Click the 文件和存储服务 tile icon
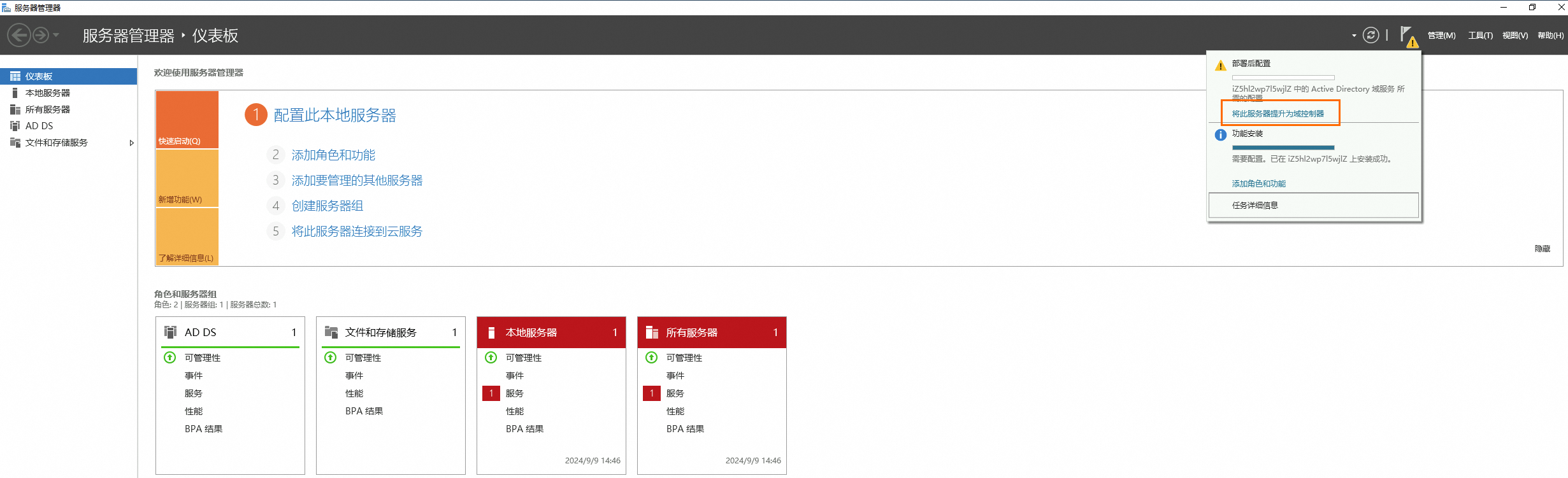Viewport: 1568px width, 478px height. click(x=331, y=332)
